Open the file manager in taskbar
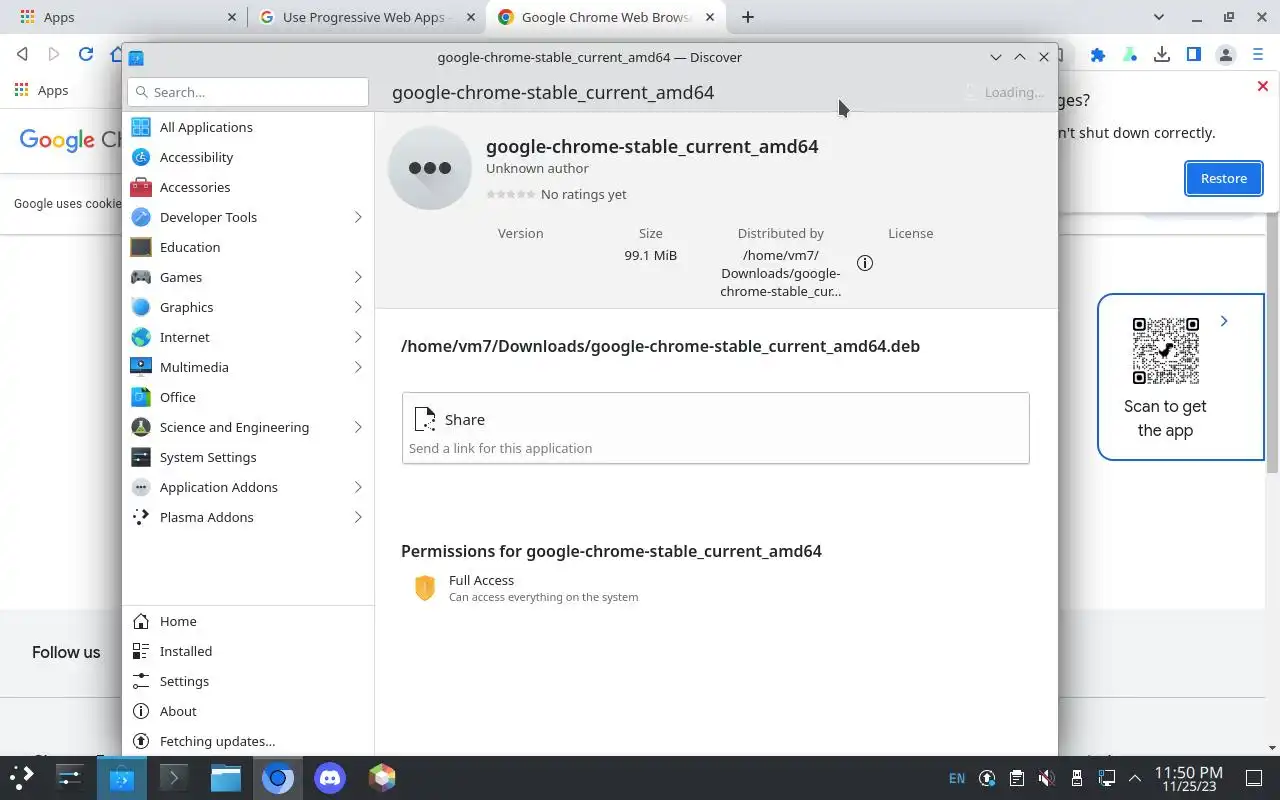 [226, 777]
